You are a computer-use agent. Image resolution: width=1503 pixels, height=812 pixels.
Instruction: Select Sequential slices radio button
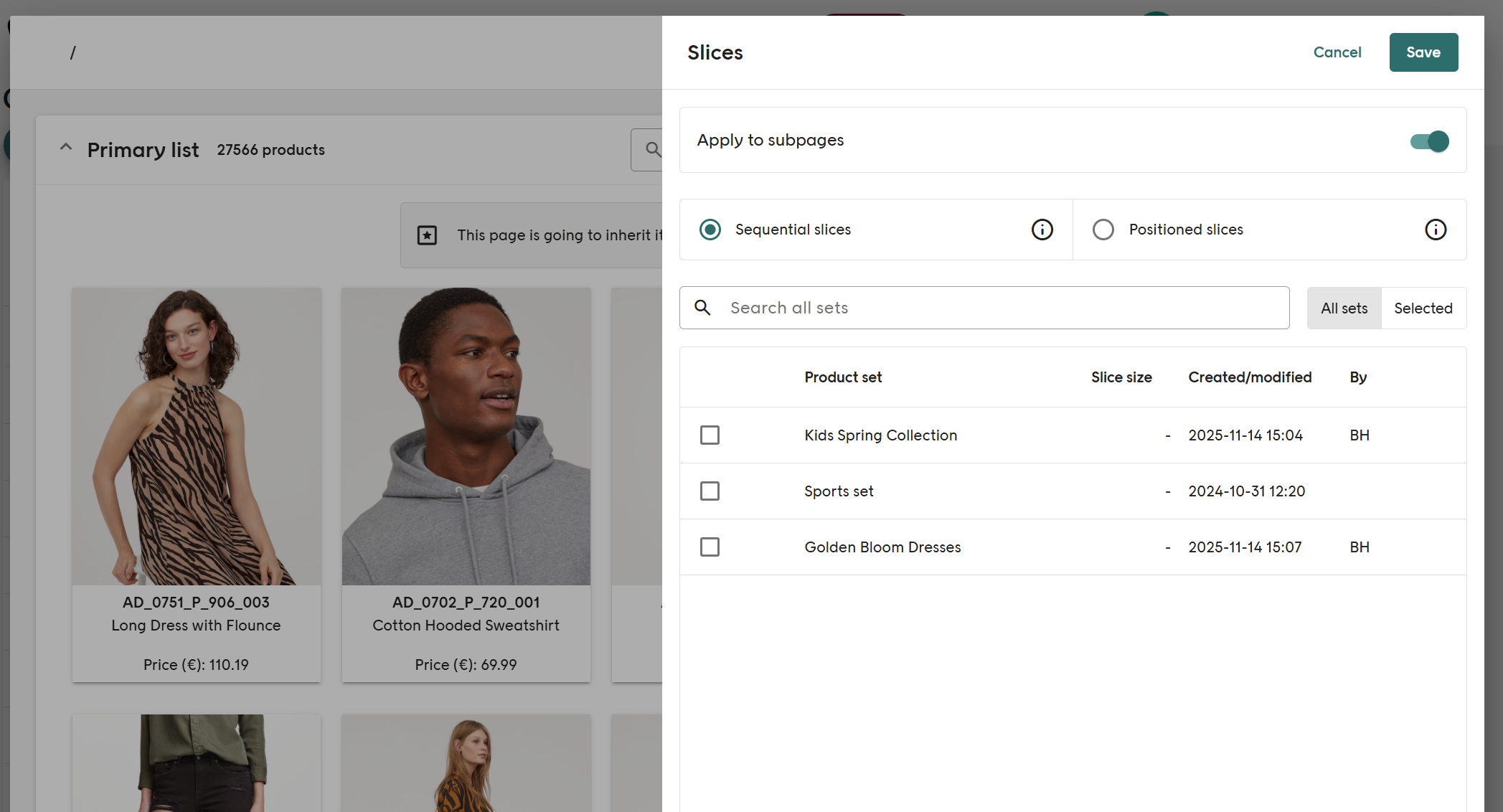pyautogui.click(x=710, y=230)
